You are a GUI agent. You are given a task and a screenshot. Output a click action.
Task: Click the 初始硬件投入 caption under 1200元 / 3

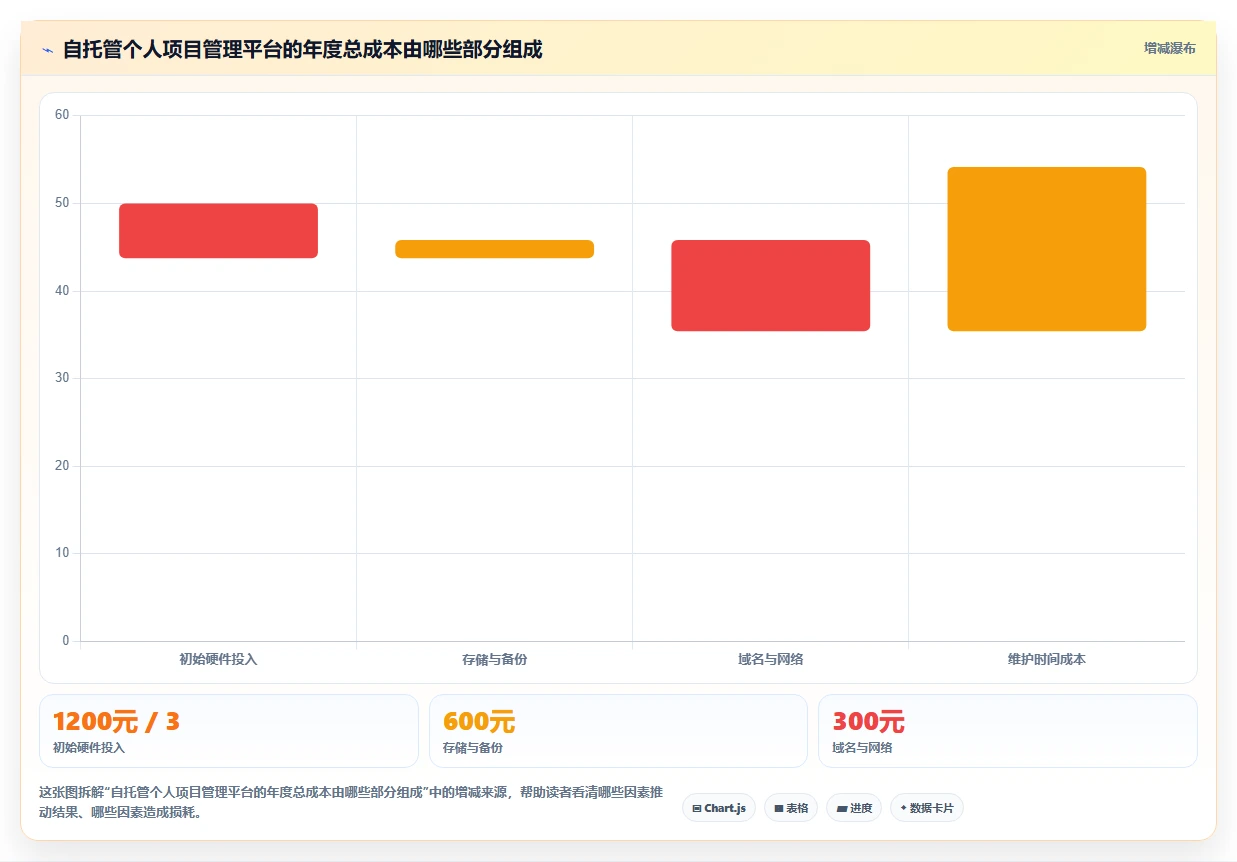click(89, 748)
